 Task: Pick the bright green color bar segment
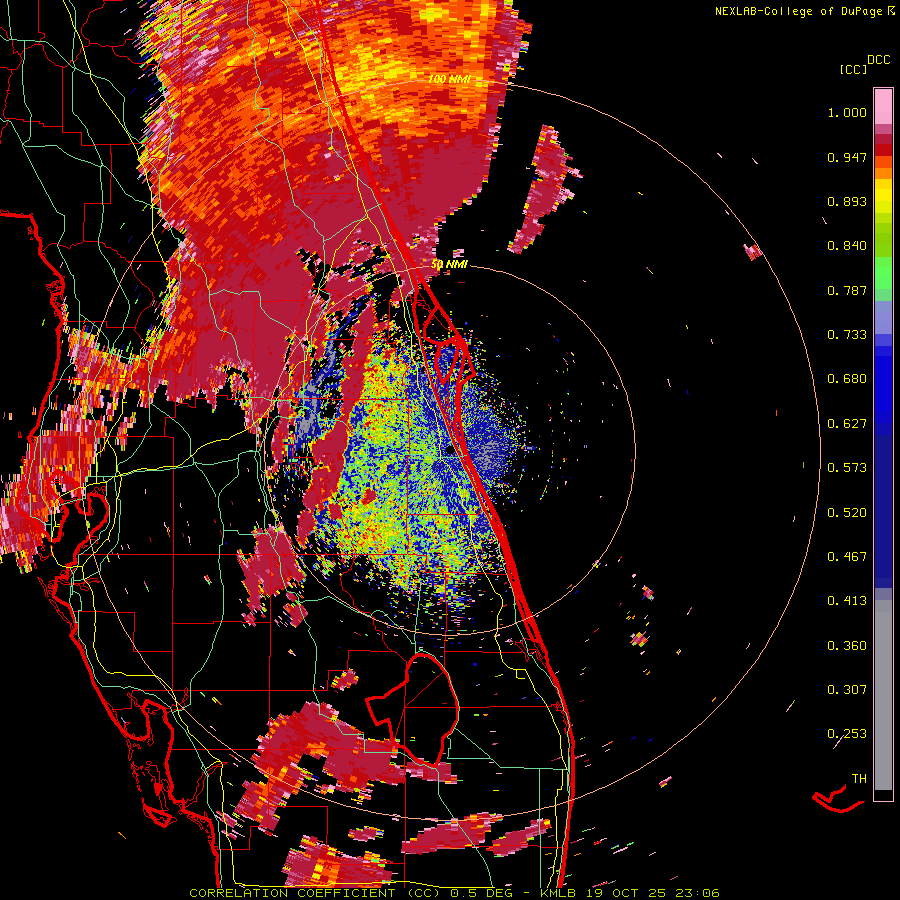(883, 273)
